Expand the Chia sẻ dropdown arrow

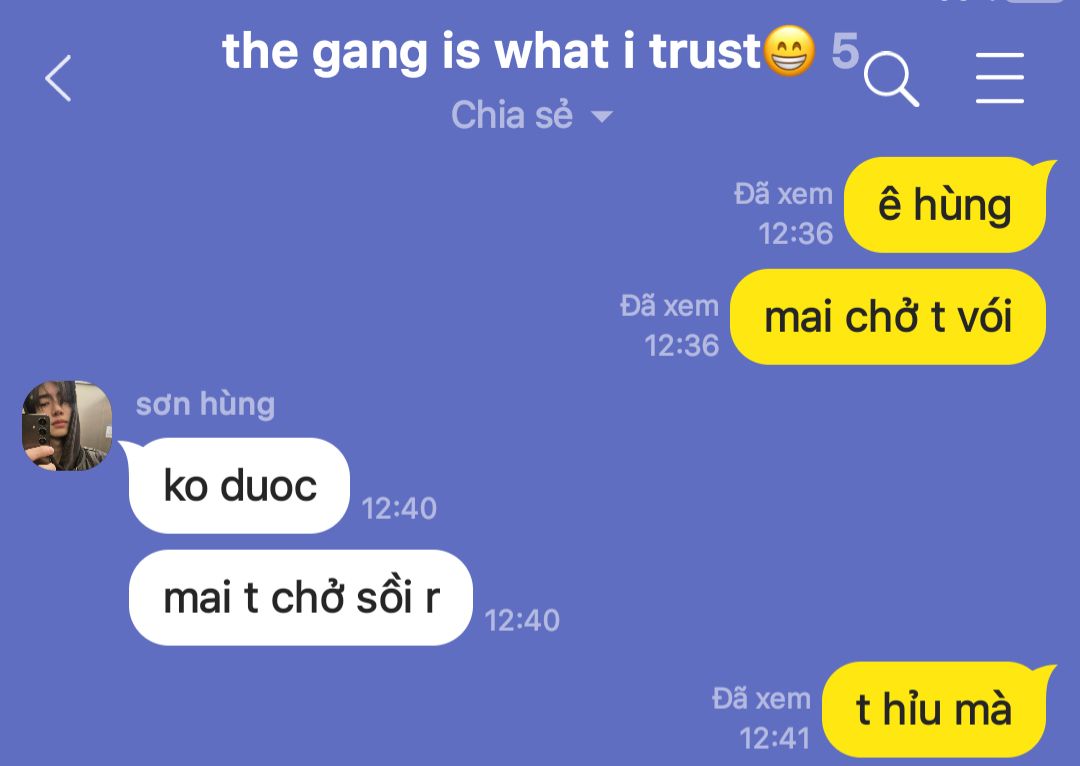pyautogui.click(x=602, y=116)
